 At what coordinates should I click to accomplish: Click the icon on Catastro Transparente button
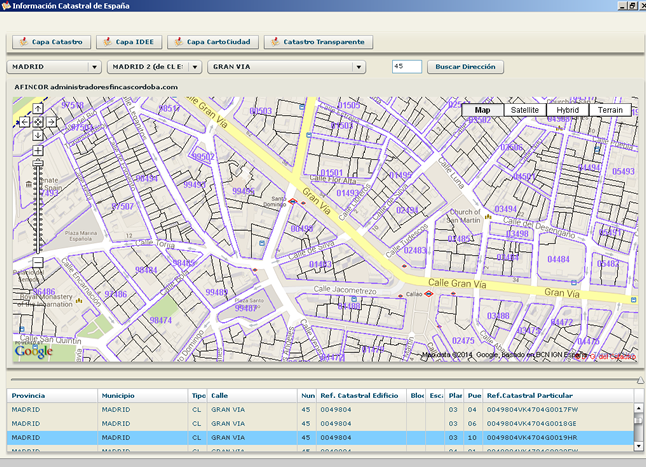point(275,42)
